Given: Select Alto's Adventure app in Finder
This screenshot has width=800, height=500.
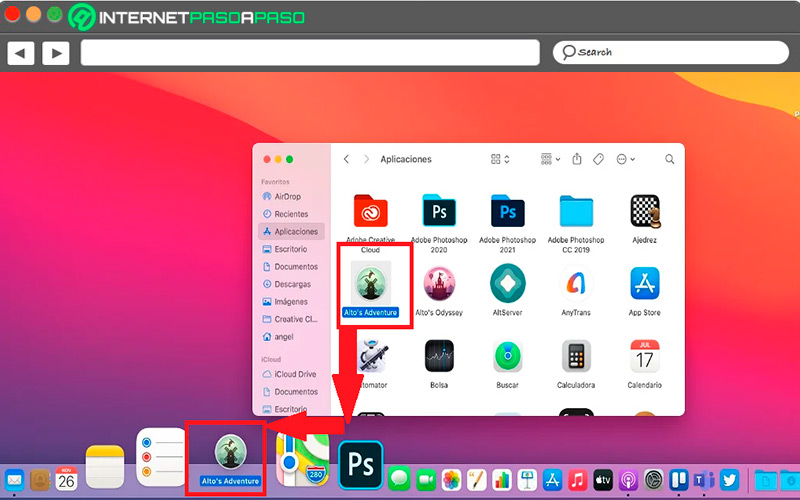Looking at the screenshot, I should pyautogui.click(x=371, y=283).
